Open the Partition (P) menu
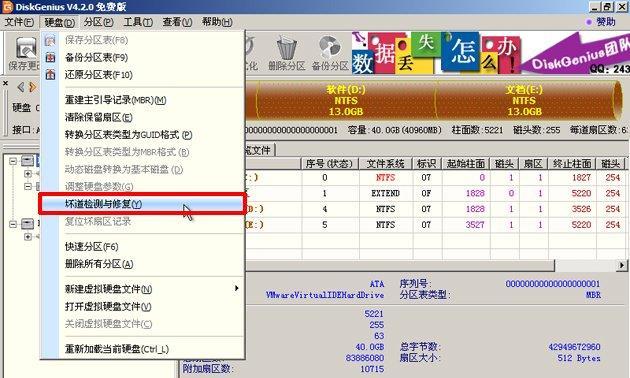630x378 pixels. (98, 22)
